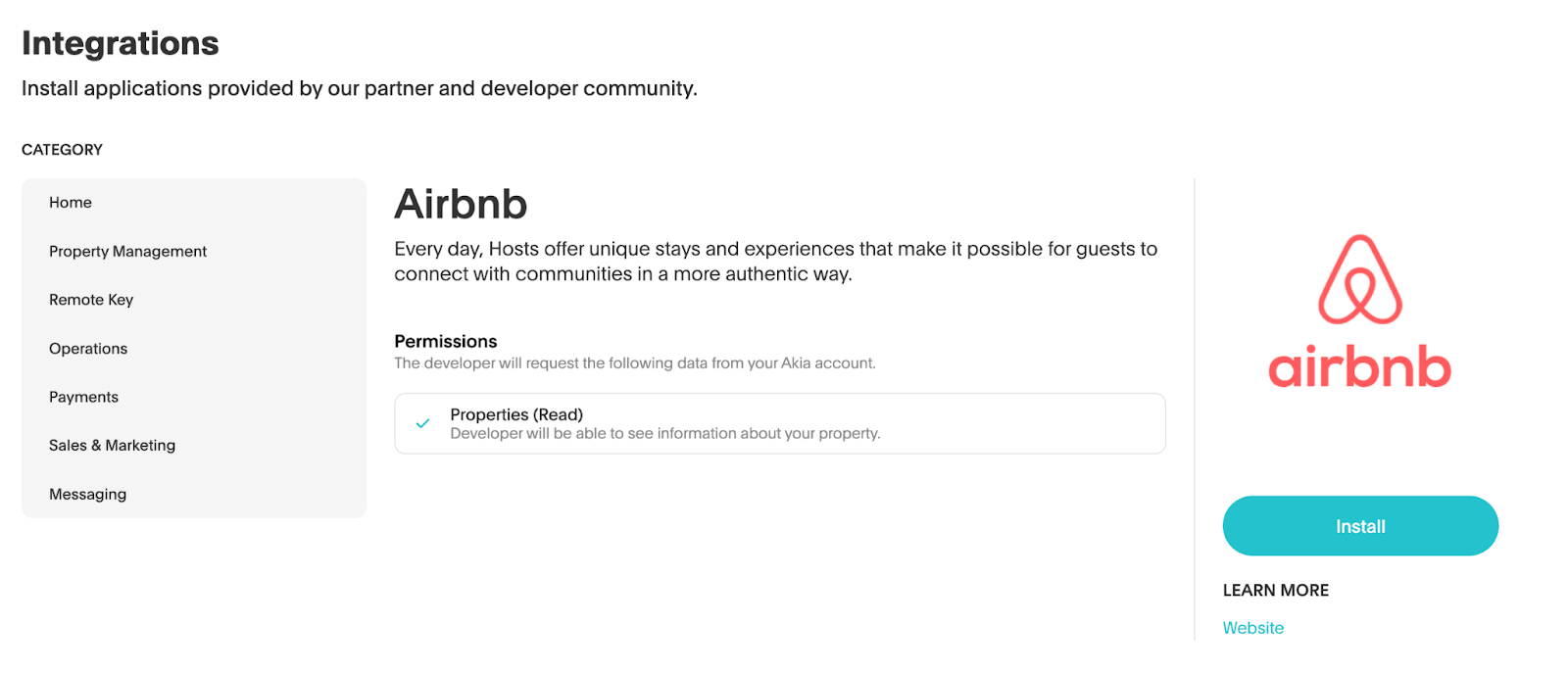
Task: Click the Permissions section heading
Action: click(445, 341)
